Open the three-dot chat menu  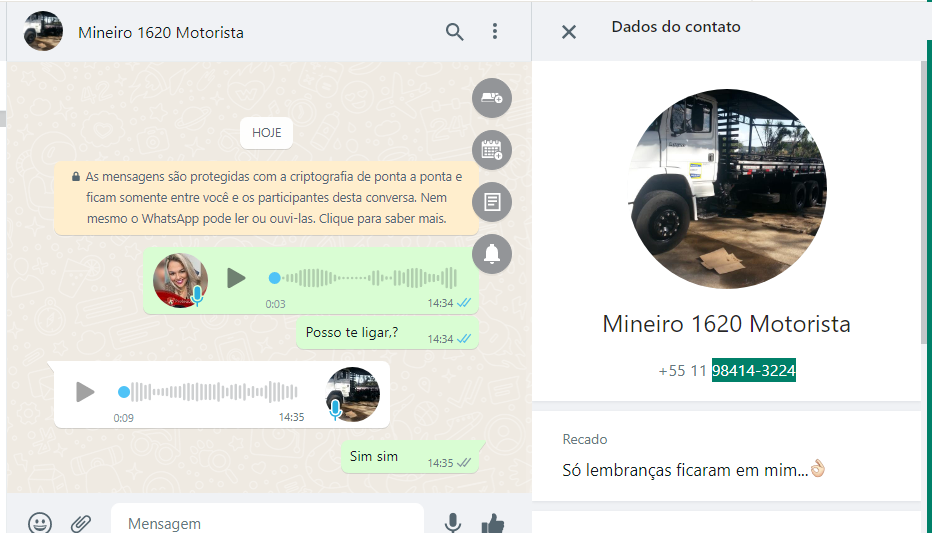click(x=494, y=32)
